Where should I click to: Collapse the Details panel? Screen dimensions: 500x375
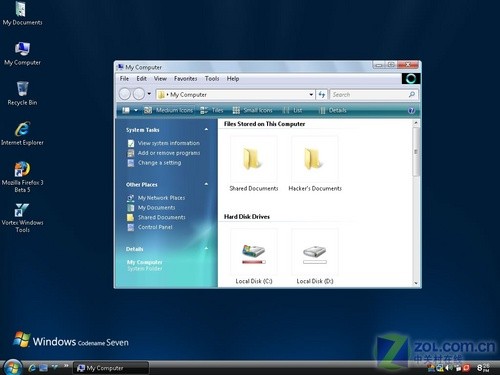206,248
